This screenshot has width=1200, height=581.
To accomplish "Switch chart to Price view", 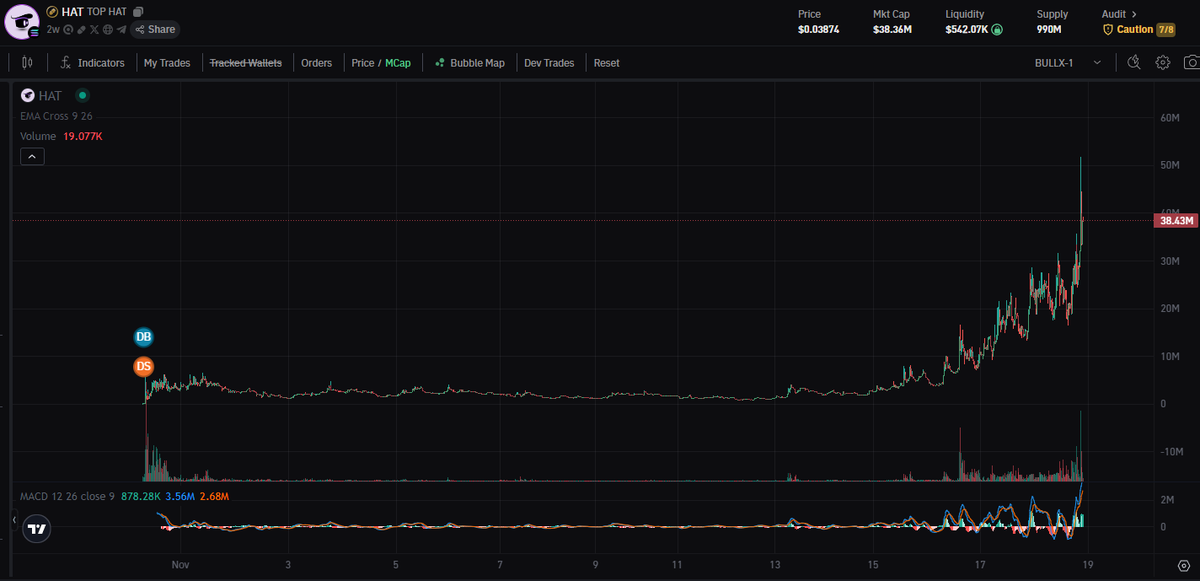I will 362,63.
